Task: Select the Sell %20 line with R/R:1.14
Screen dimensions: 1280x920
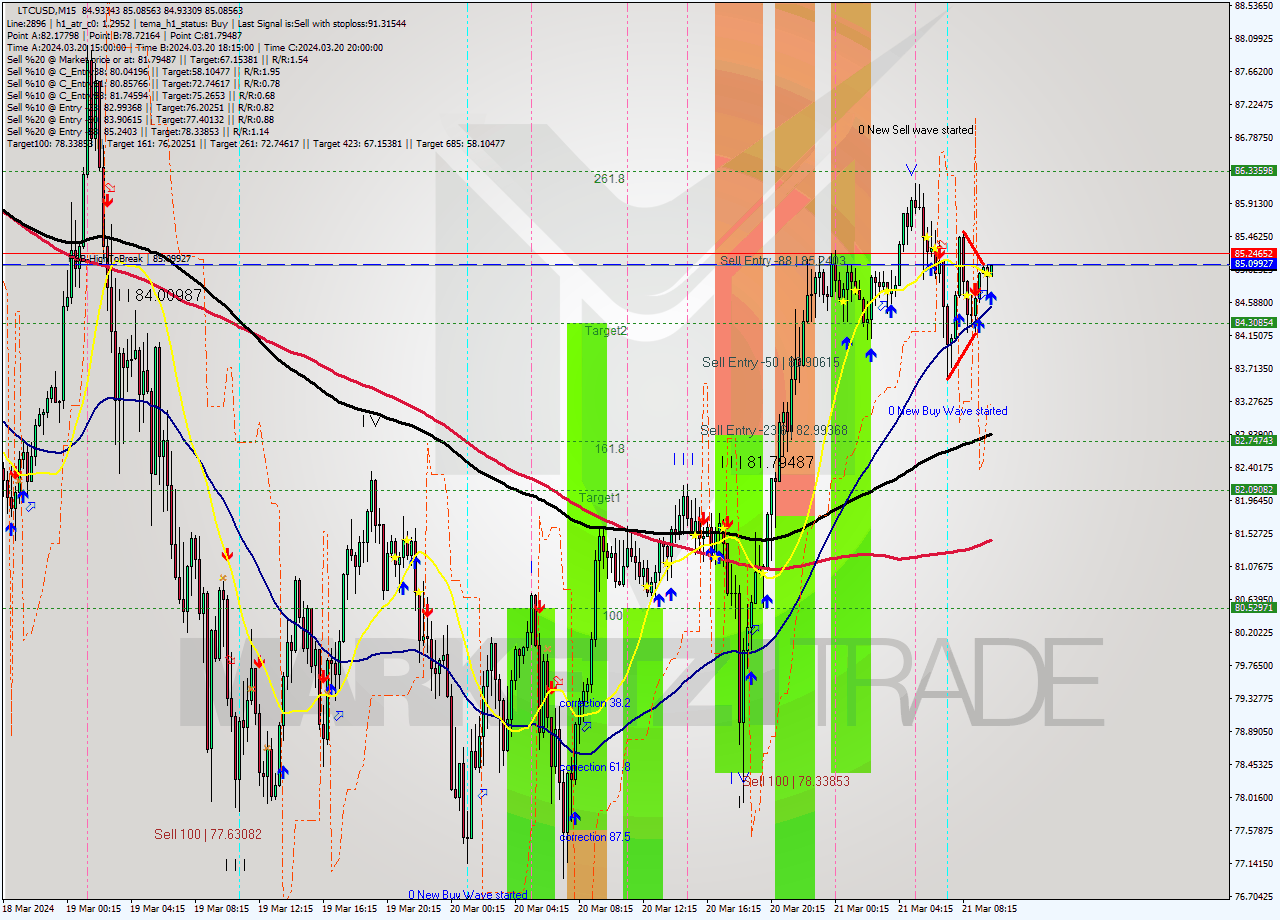Action: (137, 131)
